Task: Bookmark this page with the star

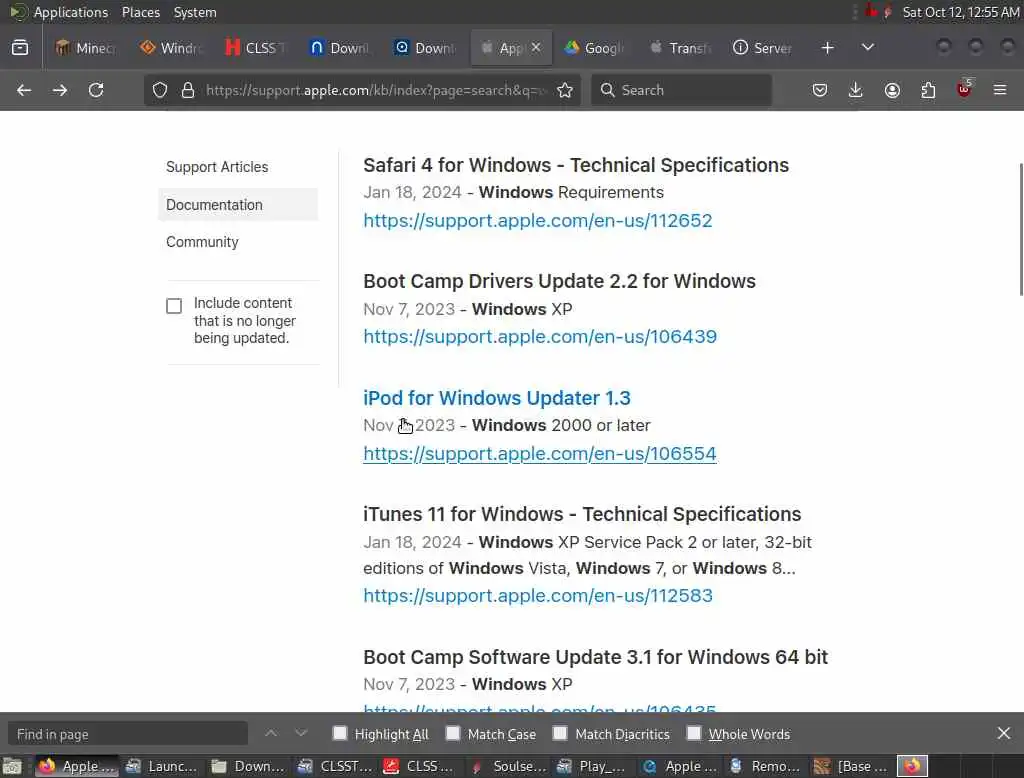Action: (x=565, y=90)
